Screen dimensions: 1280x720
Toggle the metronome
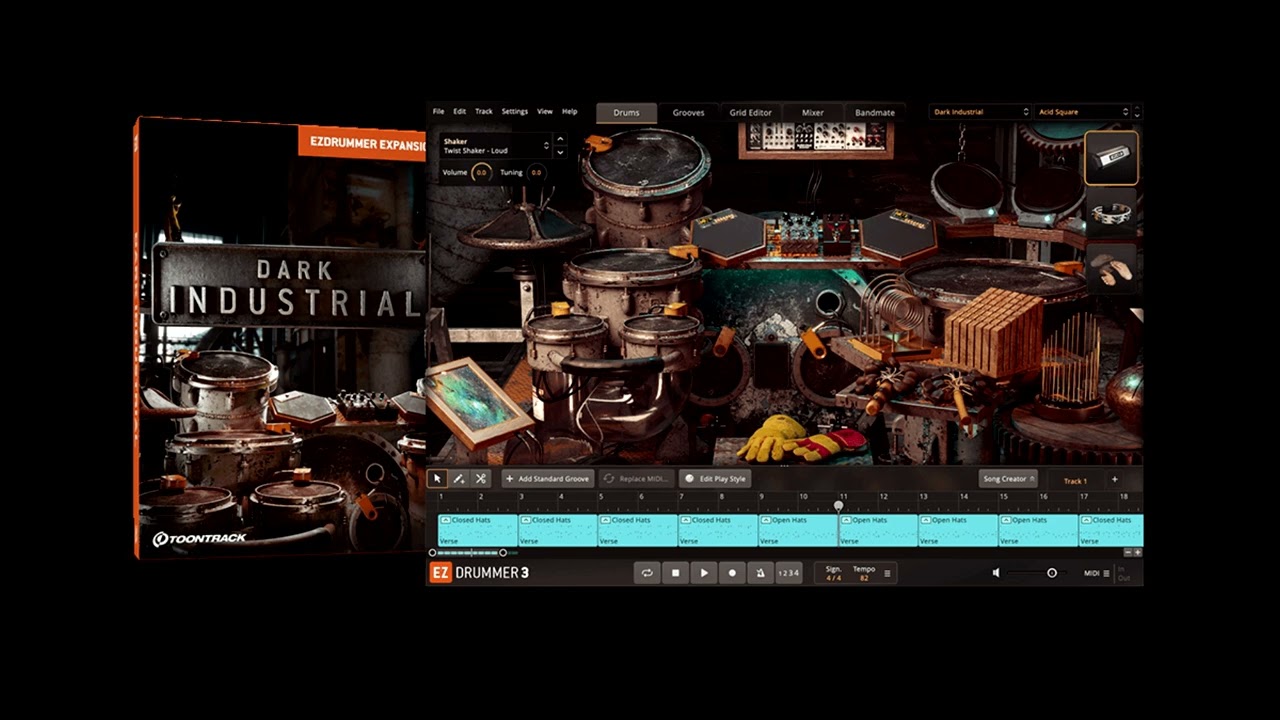[760, 573]
